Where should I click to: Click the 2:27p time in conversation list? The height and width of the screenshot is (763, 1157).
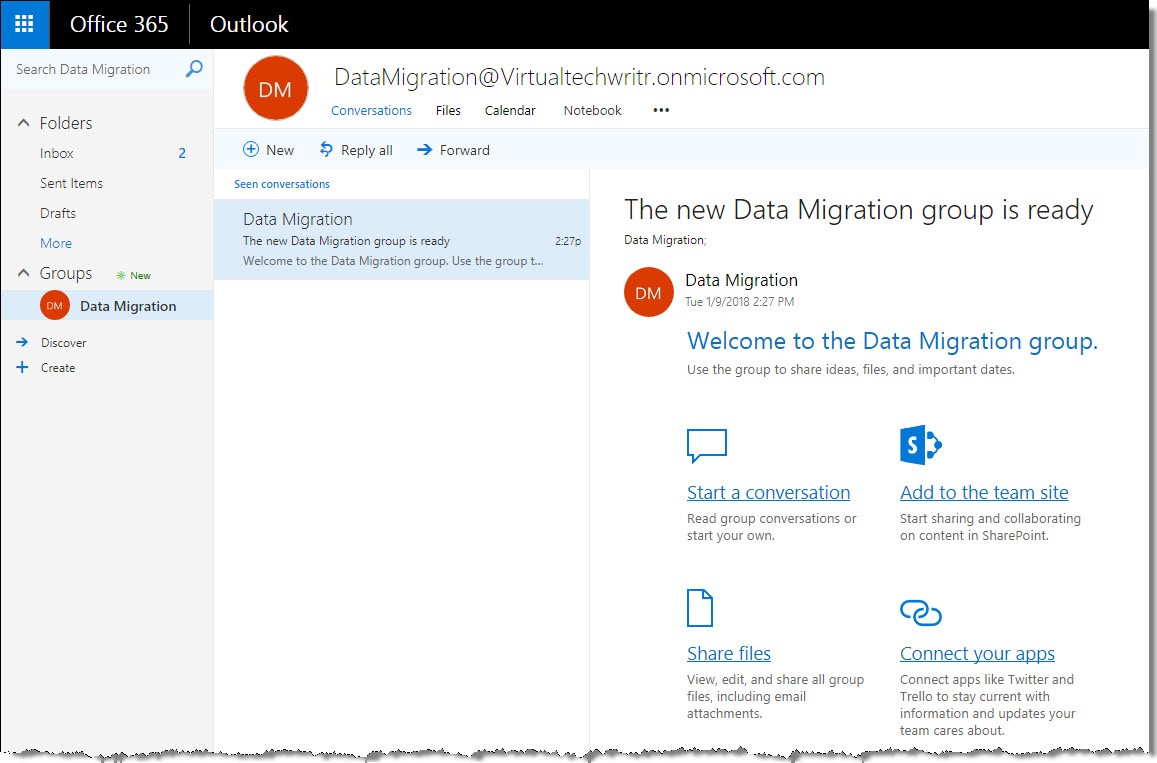coord(567,241)
